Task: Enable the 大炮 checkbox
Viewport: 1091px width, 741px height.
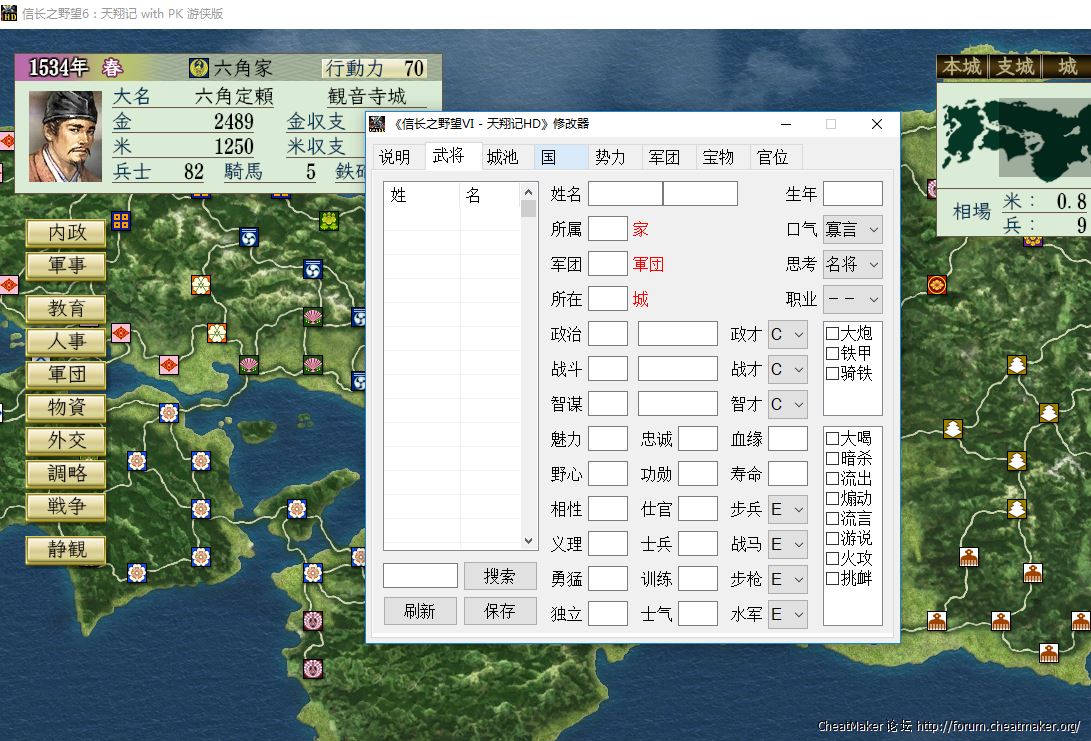Action: point(832,333)
